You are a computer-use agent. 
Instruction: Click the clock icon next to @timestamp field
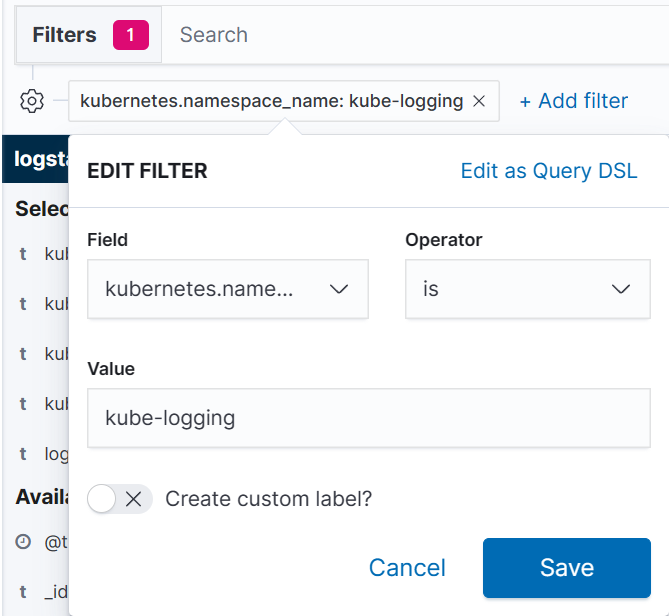23,542
